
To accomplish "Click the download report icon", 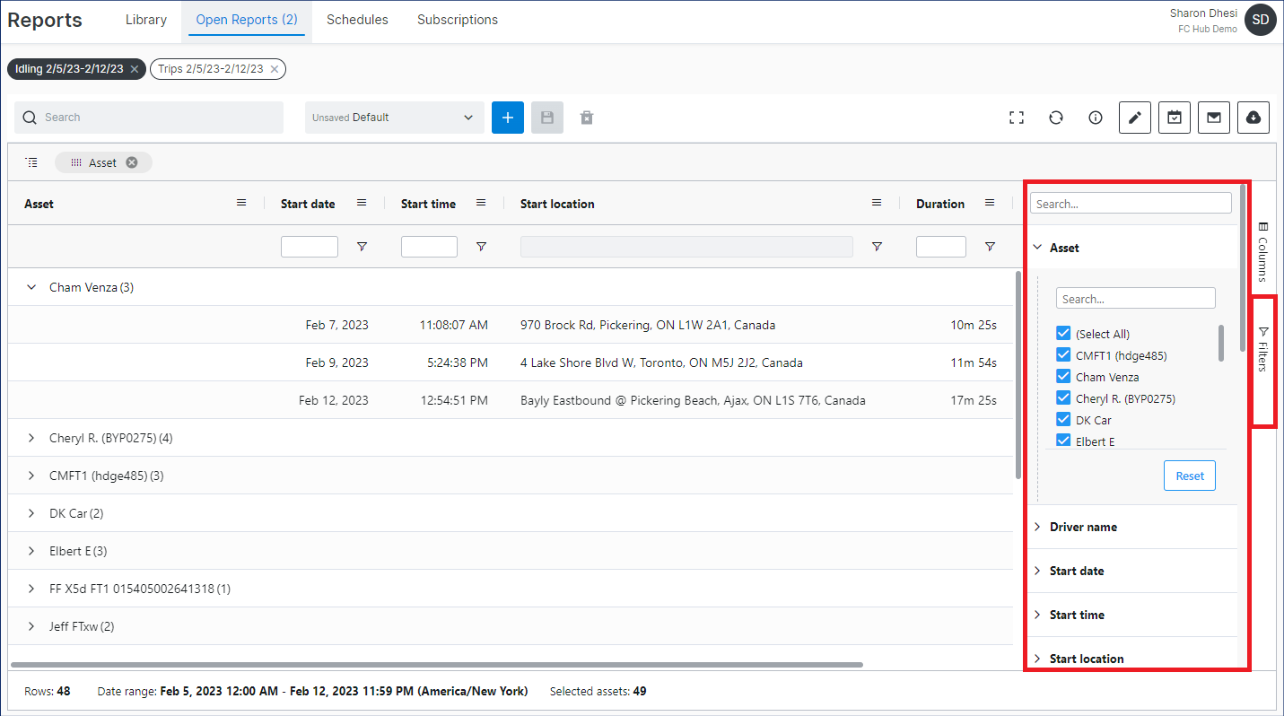I will (1253, 118).
